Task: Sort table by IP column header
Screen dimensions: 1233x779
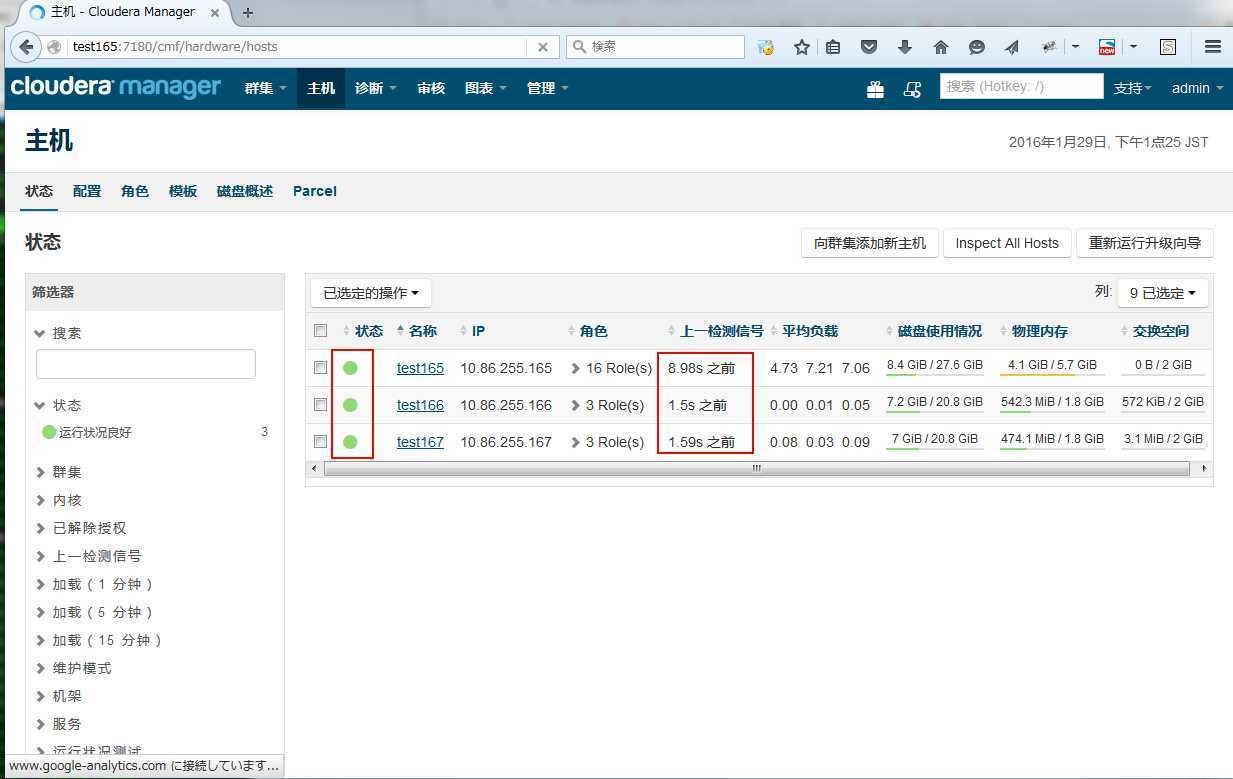Action: (x=472, y=331)
